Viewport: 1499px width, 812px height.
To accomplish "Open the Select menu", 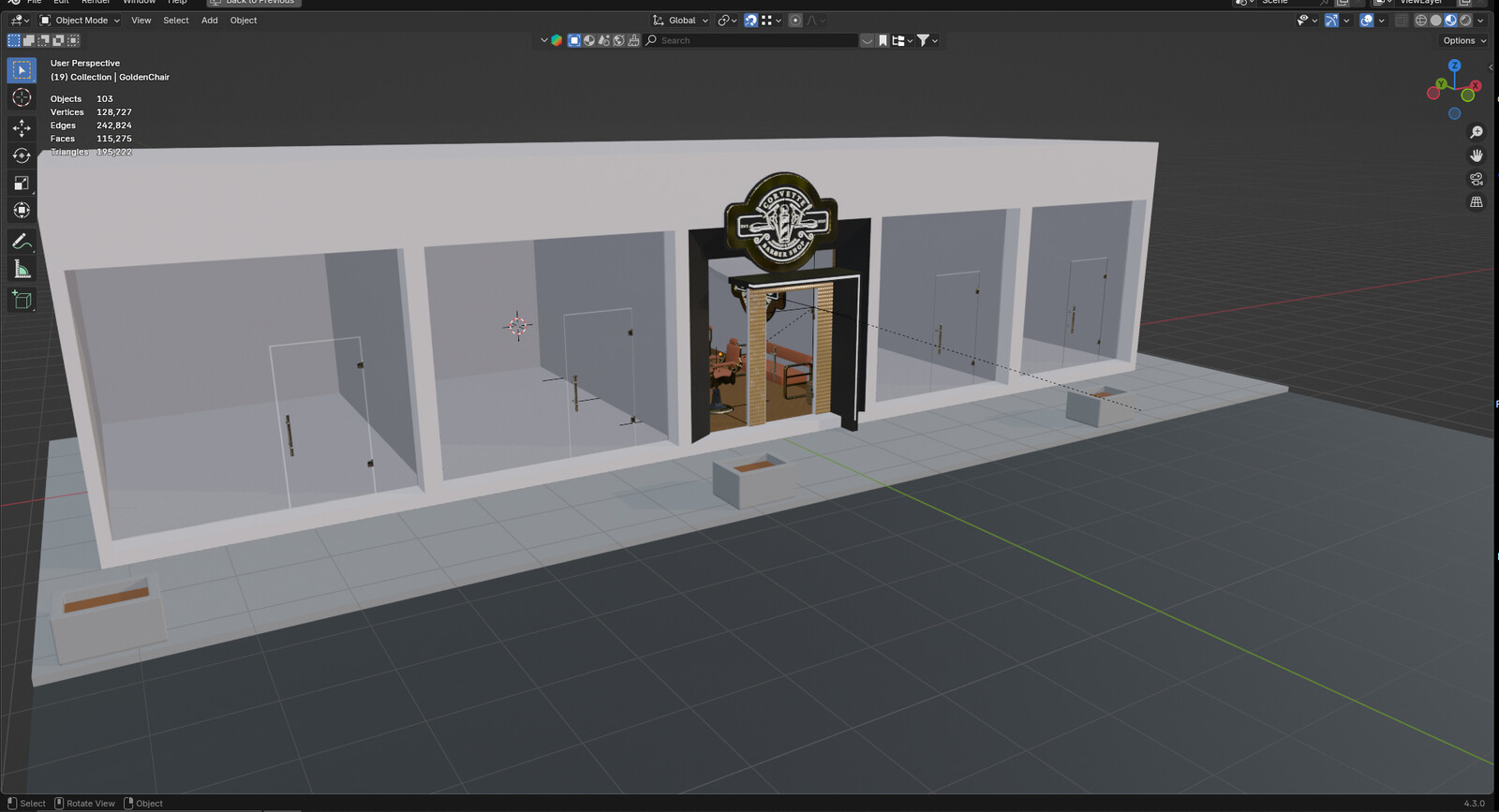I will pos(176,21).
